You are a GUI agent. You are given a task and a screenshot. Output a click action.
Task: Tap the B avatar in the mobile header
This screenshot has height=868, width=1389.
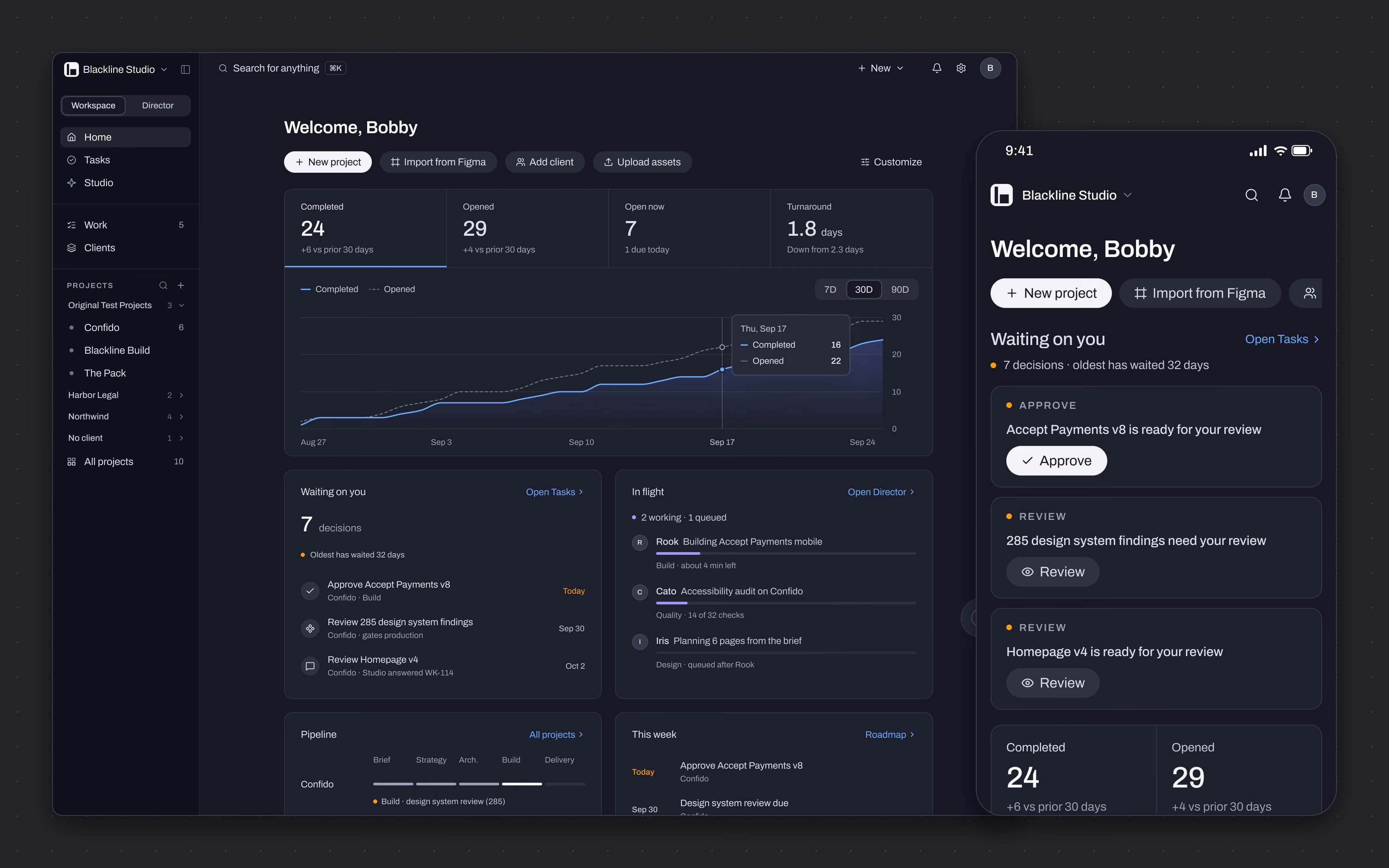pyautogui.click(x=1314, y=195)
